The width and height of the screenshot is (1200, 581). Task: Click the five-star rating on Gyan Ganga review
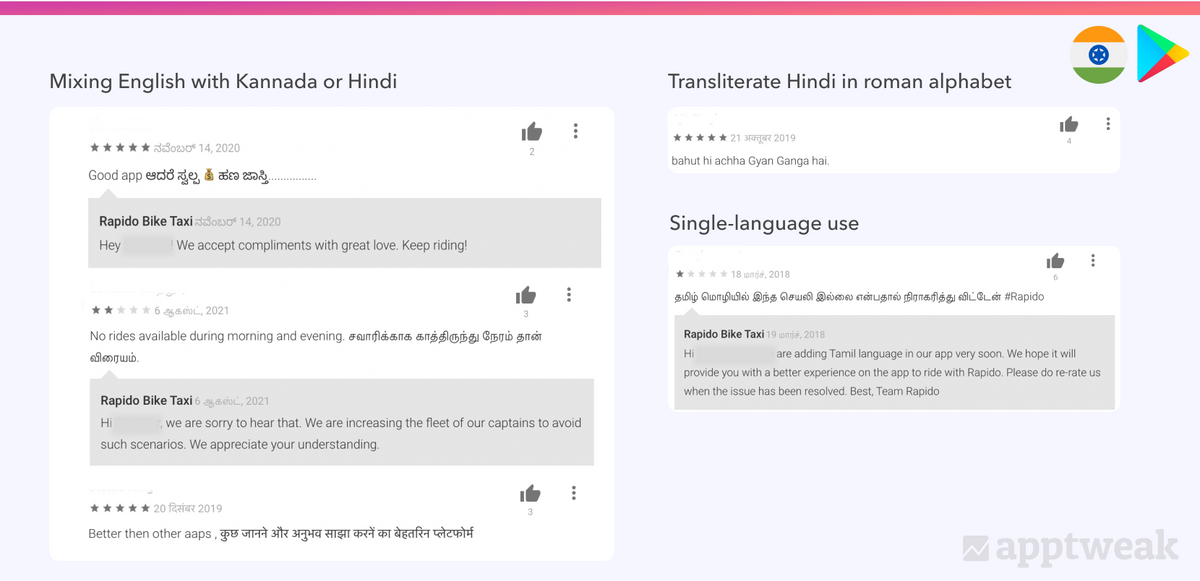[700, 137]
